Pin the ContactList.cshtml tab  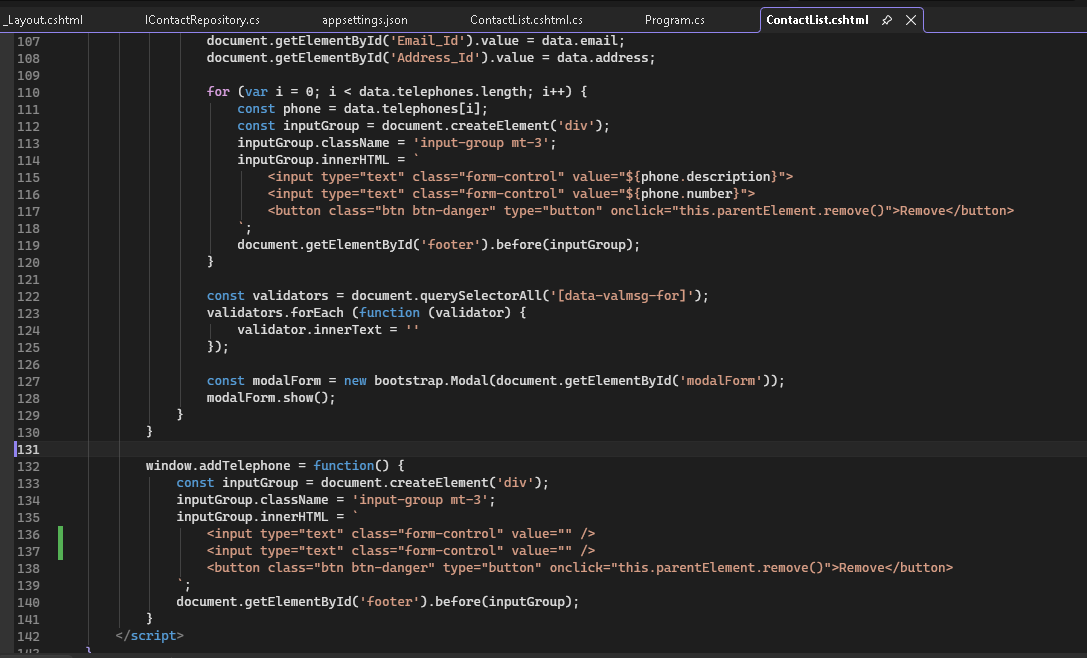point(887,20)
